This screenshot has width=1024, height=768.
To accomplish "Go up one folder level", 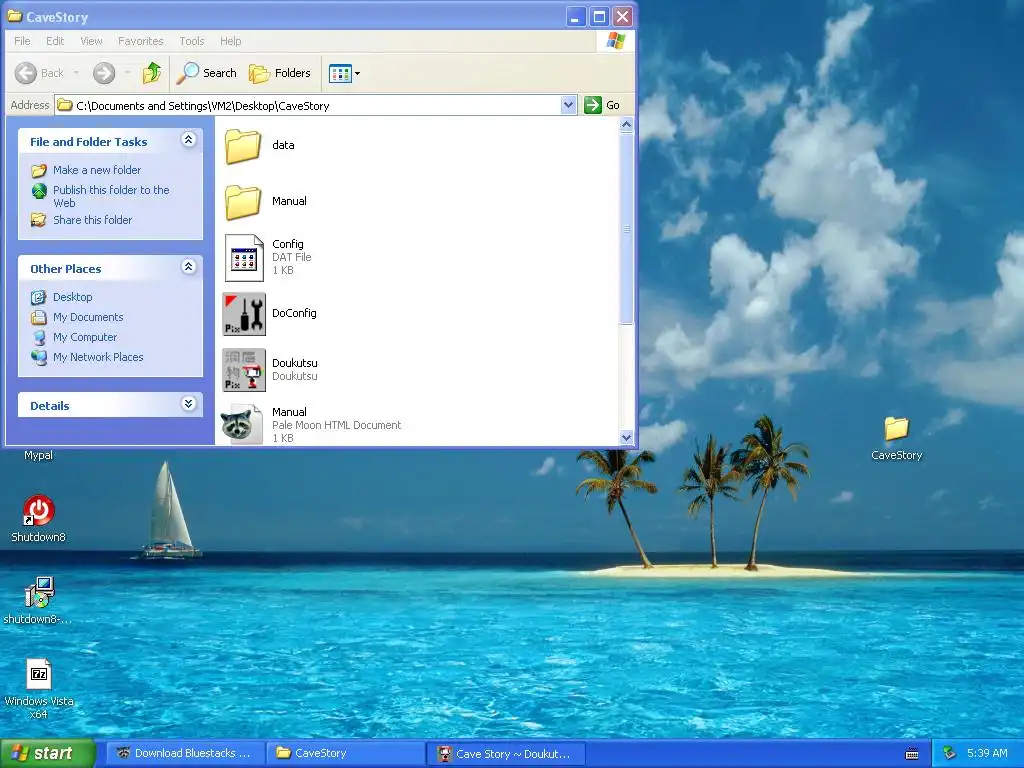I will click(x=152, y=72).
